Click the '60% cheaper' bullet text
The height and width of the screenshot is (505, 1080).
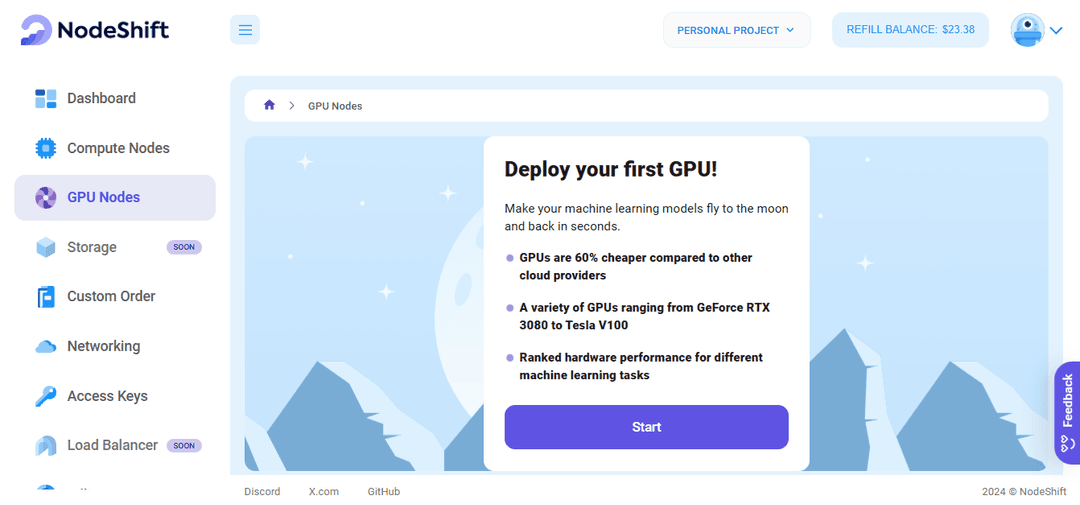coord(636,266)
